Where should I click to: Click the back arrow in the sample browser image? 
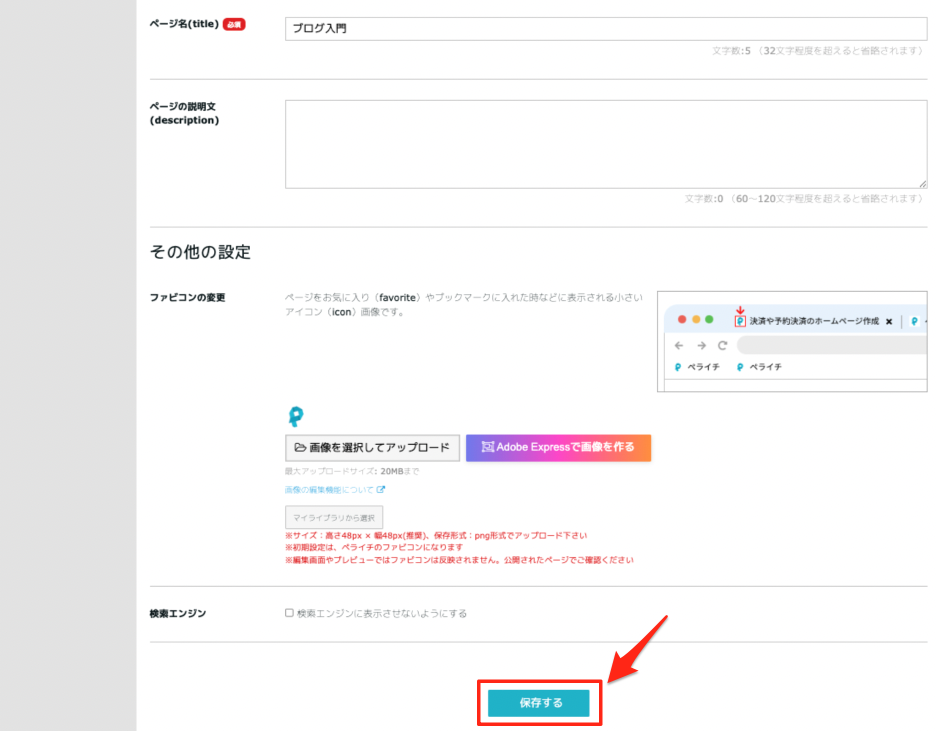(679, 345)
